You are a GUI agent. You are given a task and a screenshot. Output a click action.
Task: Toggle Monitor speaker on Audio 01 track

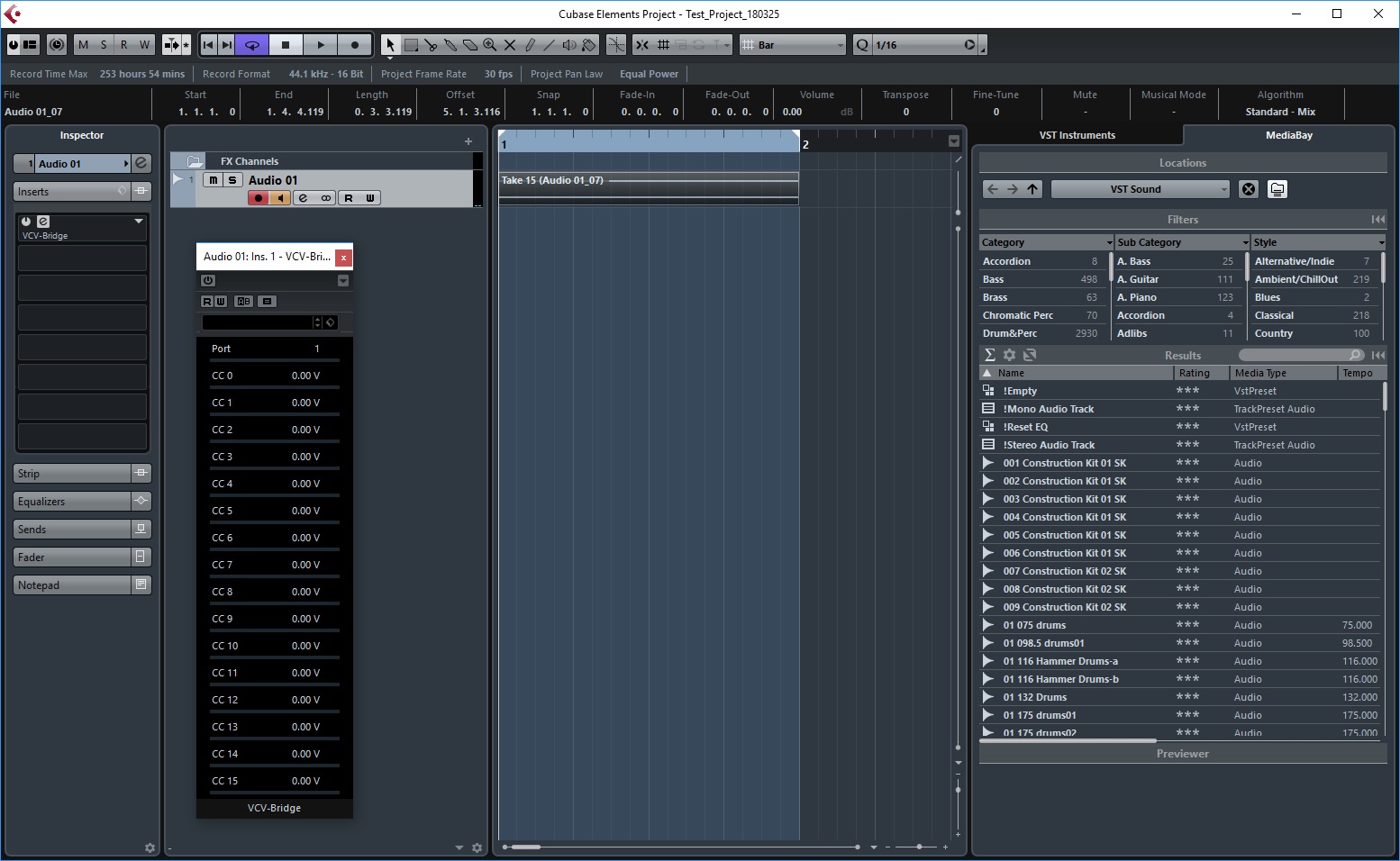(x=280, y=198)
